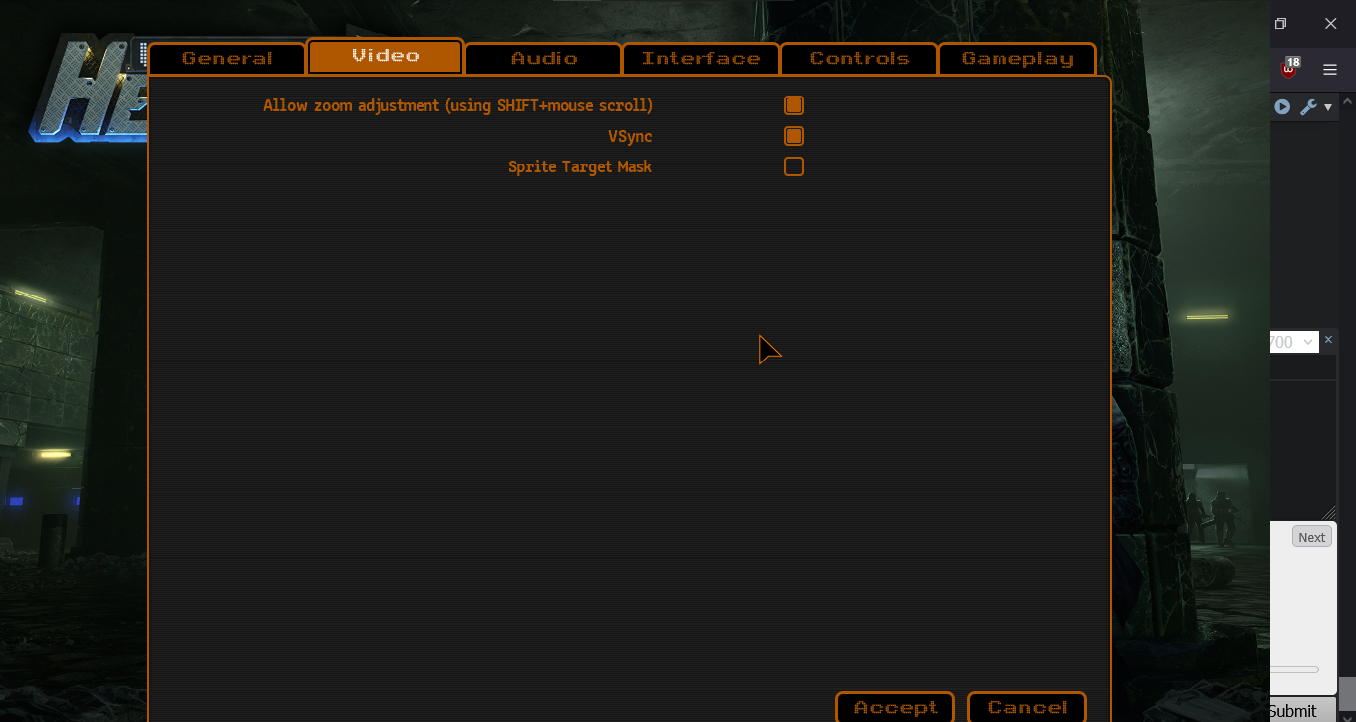Close the side panel using the small x

pyautogui.click(x=1328, y=341)
